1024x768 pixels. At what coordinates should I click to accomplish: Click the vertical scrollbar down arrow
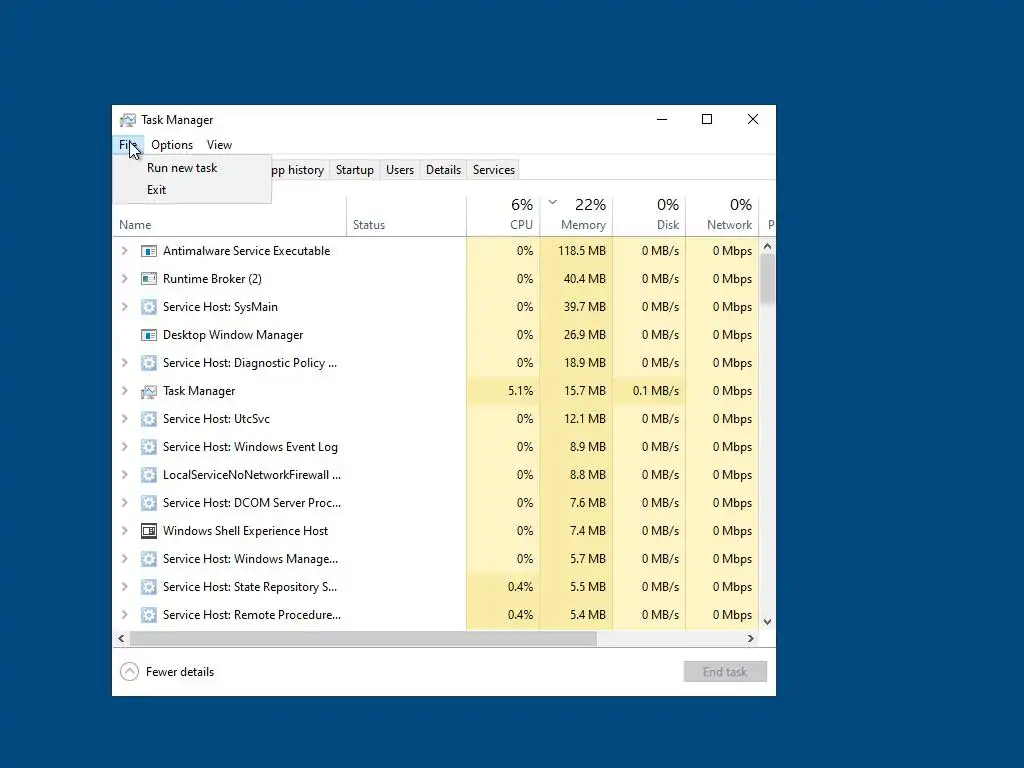point(767,622)
